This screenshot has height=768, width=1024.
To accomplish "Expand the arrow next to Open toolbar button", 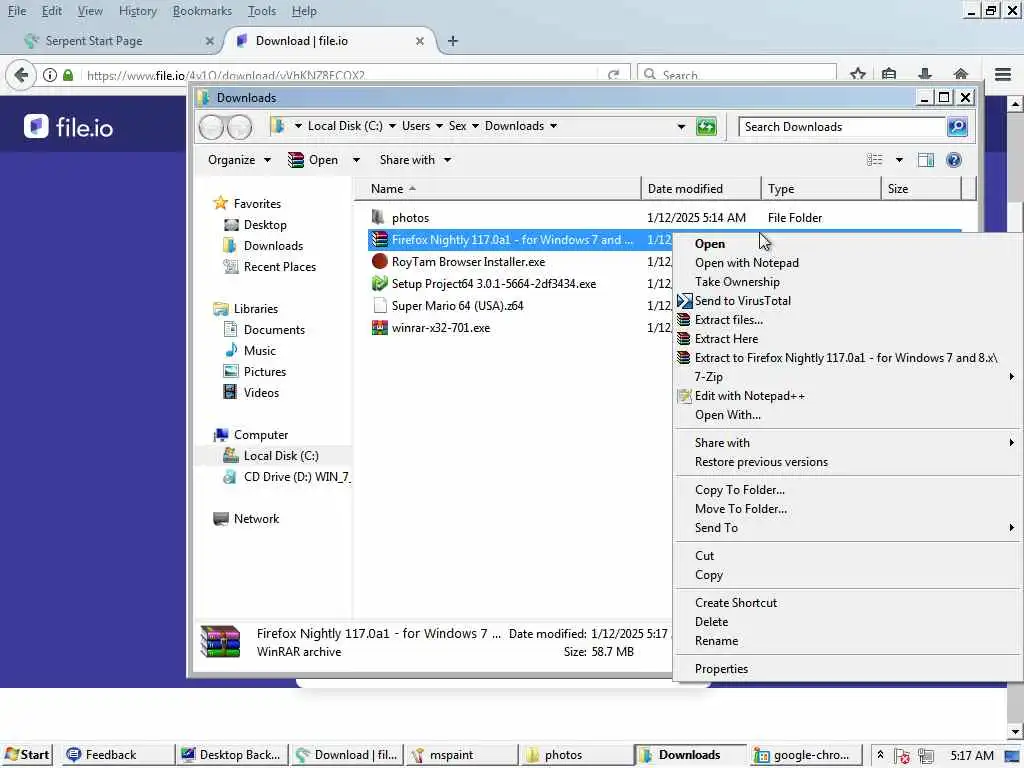I will click(356, 160).
